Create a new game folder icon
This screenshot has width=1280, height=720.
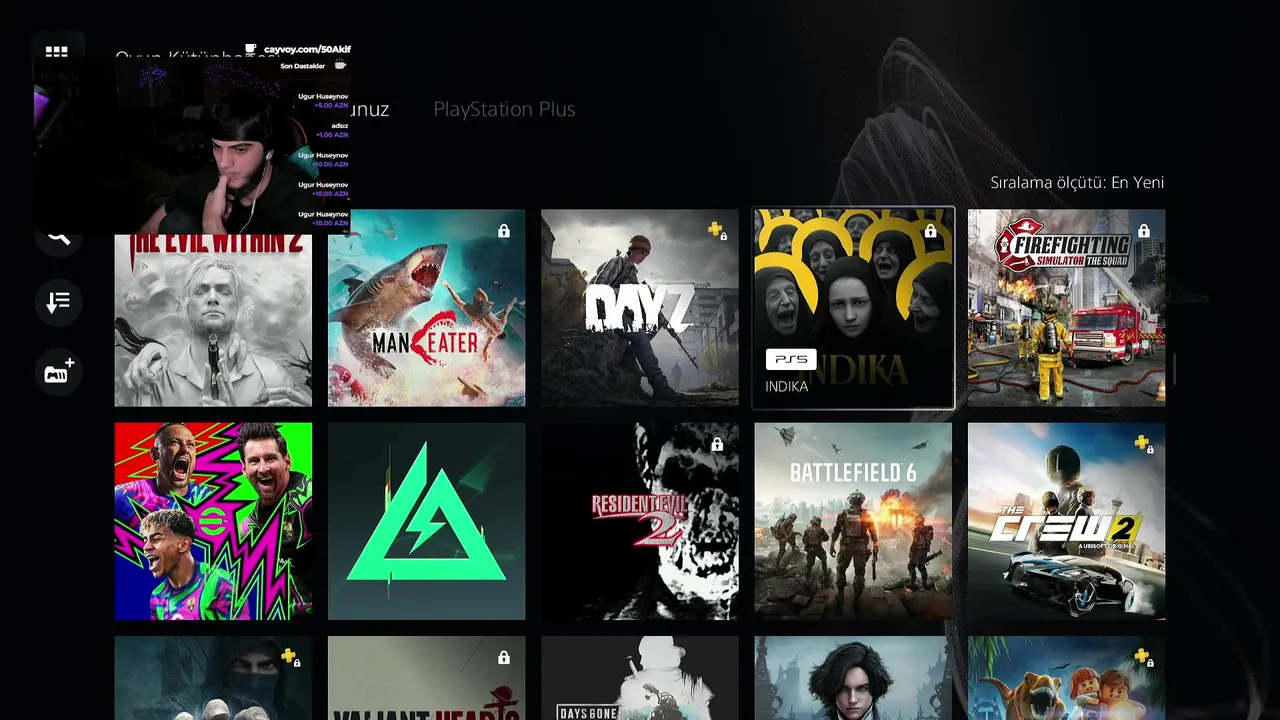coord(58,372)
